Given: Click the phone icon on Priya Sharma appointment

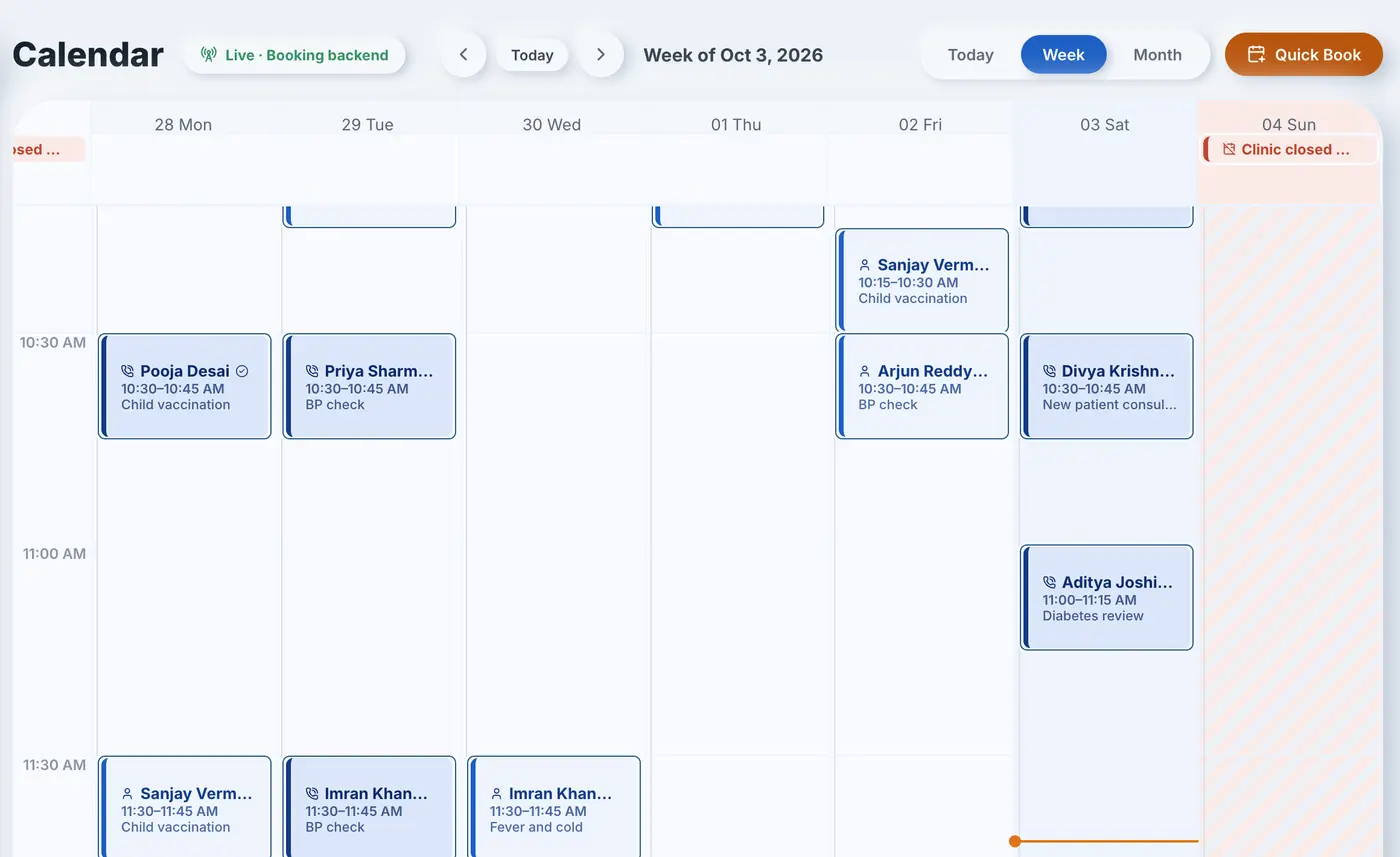Looking at the screenshot, I should [x=311, y=371].
